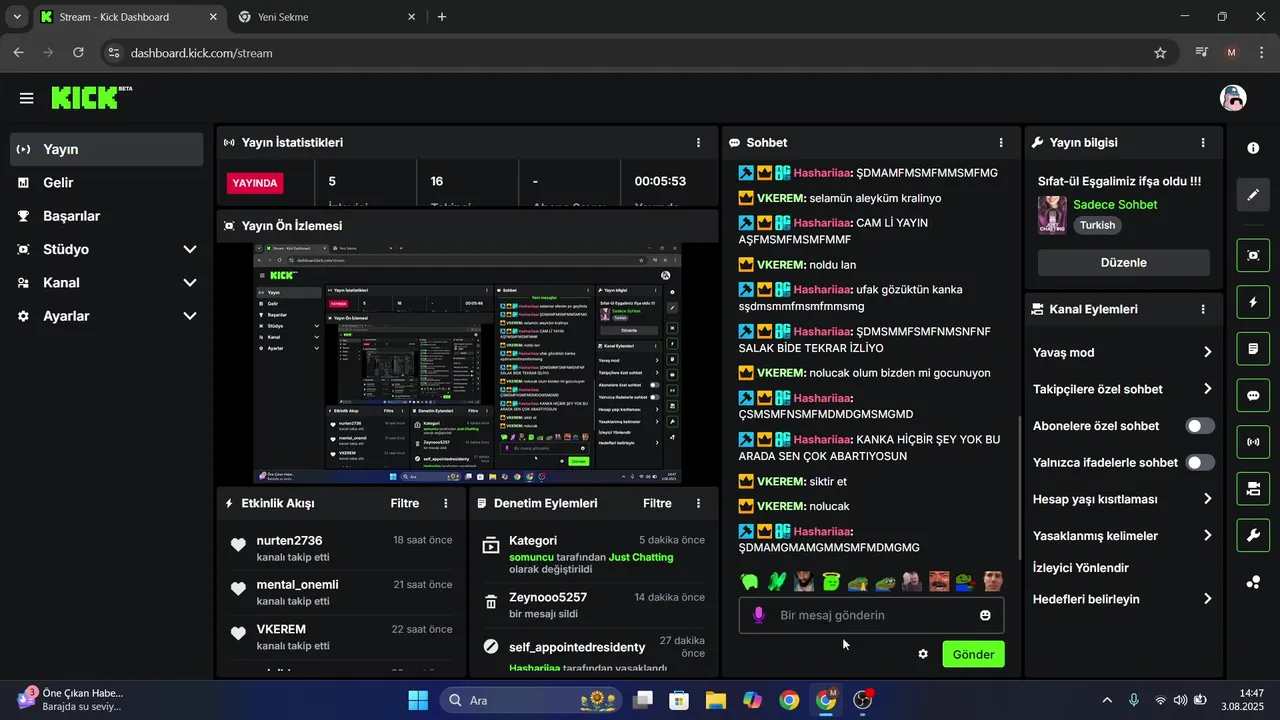The height and width of the screenshot is (720, 1280).
Task: Toggle the document log panel icon
Action: click(x=1253, y=349)
